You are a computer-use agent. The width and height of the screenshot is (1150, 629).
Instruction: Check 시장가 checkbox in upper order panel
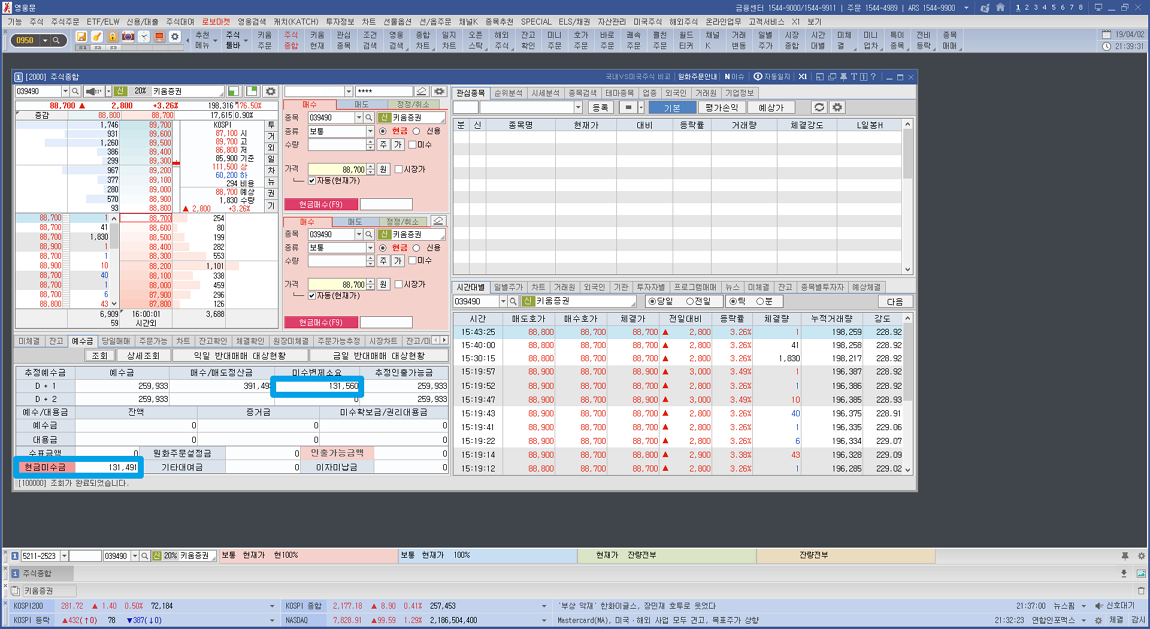[x=398, y=169]
